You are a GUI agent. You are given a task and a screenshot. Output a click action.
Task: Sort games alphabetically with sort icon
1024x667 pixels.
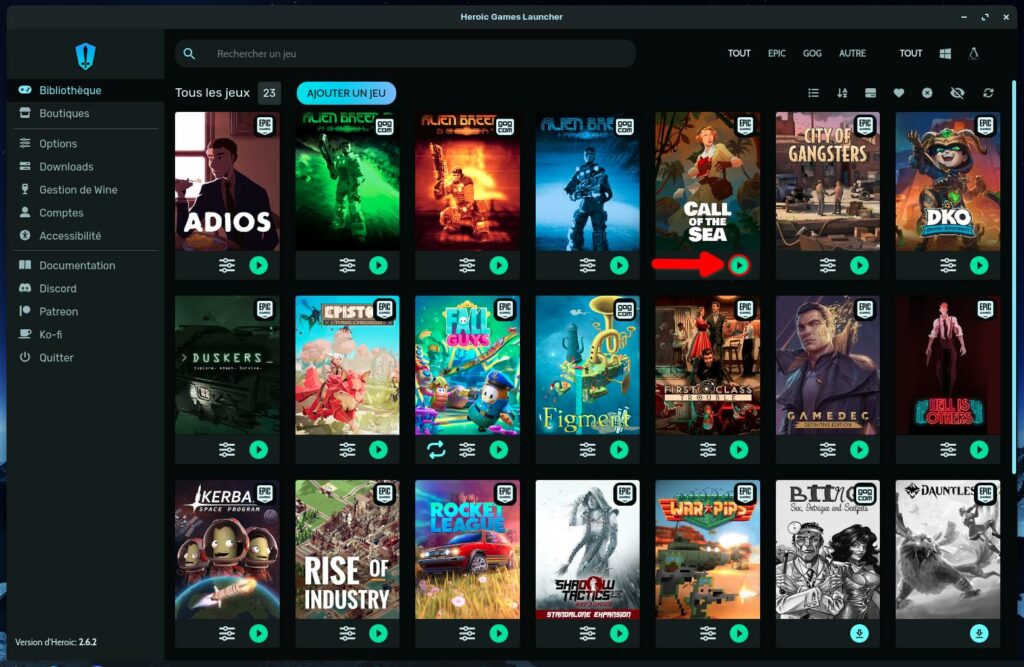[x=842, y=93]
